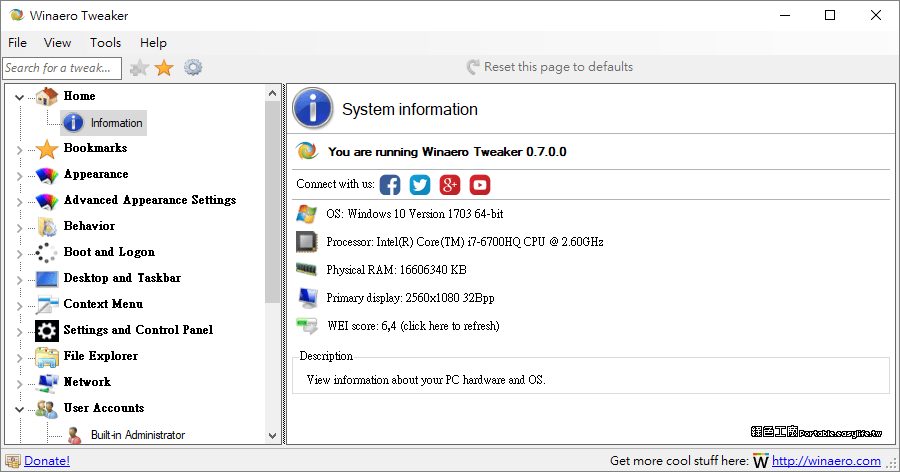
Task: Expand the Behavior tree node
Action: 20,228
